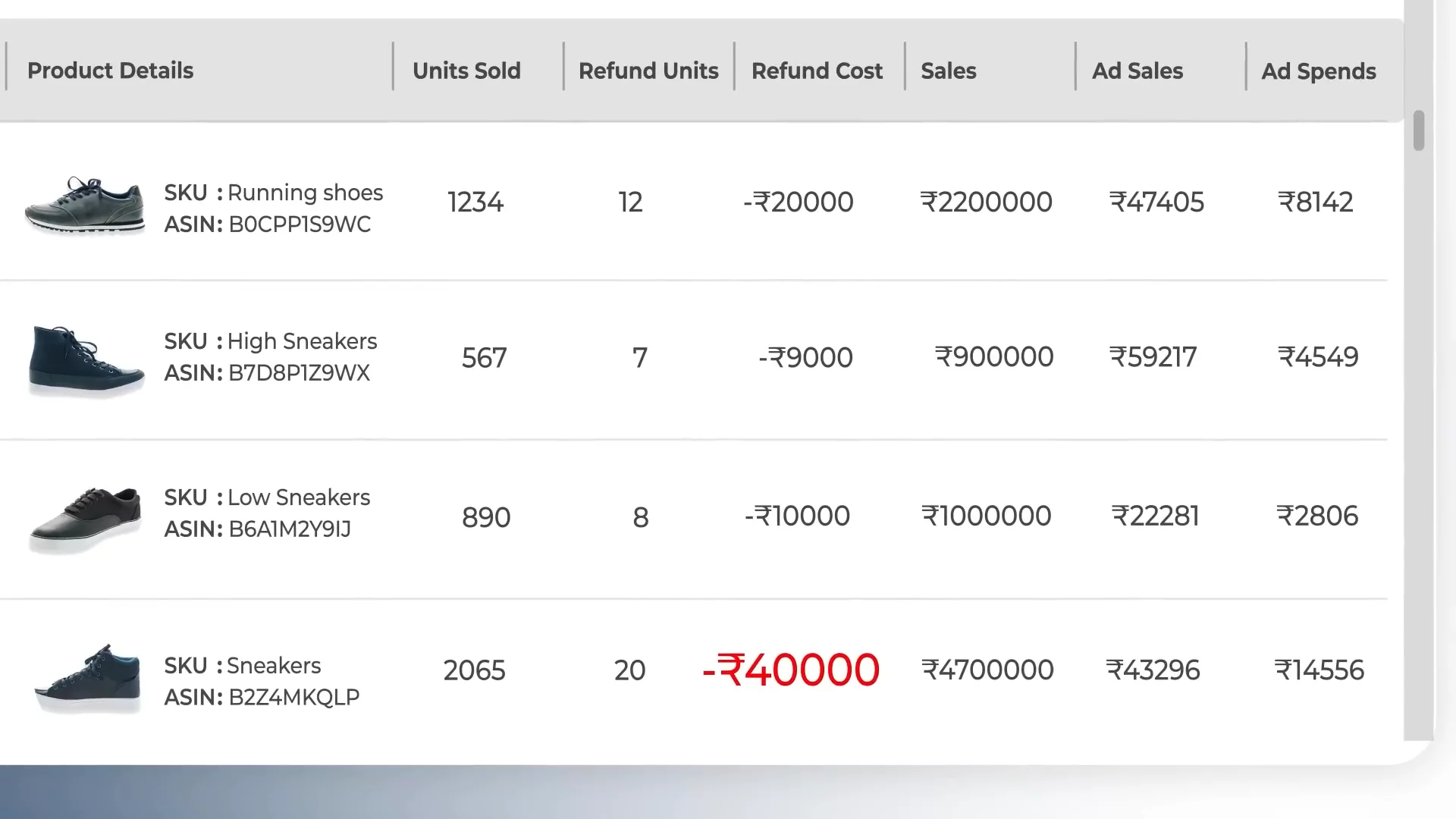Sort by the Sales column header
The height and width of the screenshot is (819, 1456).
pos(948,71)
